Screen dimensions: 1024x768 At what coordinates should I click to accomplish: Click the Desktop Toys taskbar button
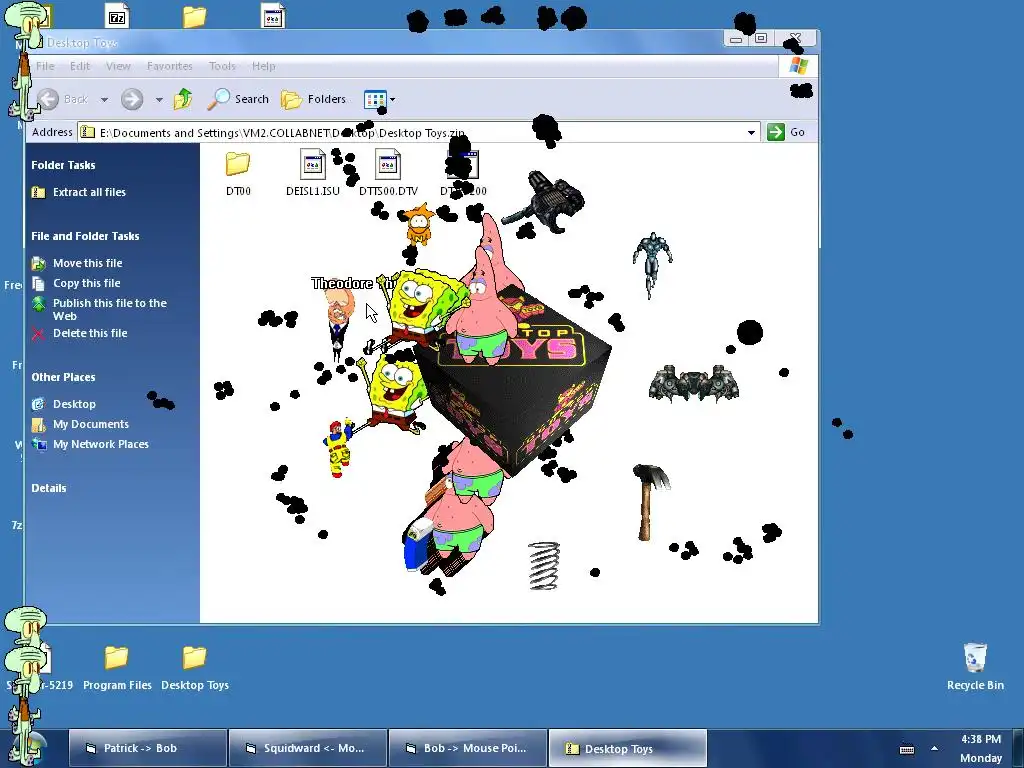pyautogui.click(x=628, y=748)
